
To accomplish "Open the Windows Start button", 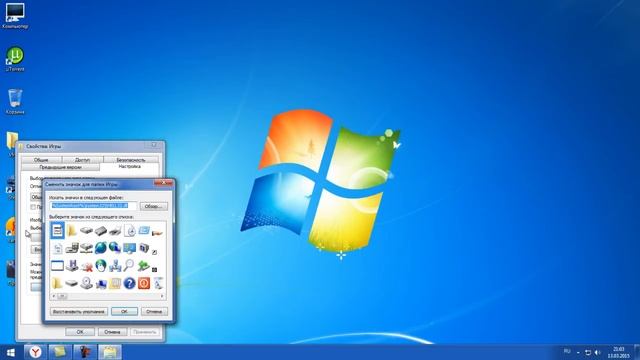I will point(11,352).
